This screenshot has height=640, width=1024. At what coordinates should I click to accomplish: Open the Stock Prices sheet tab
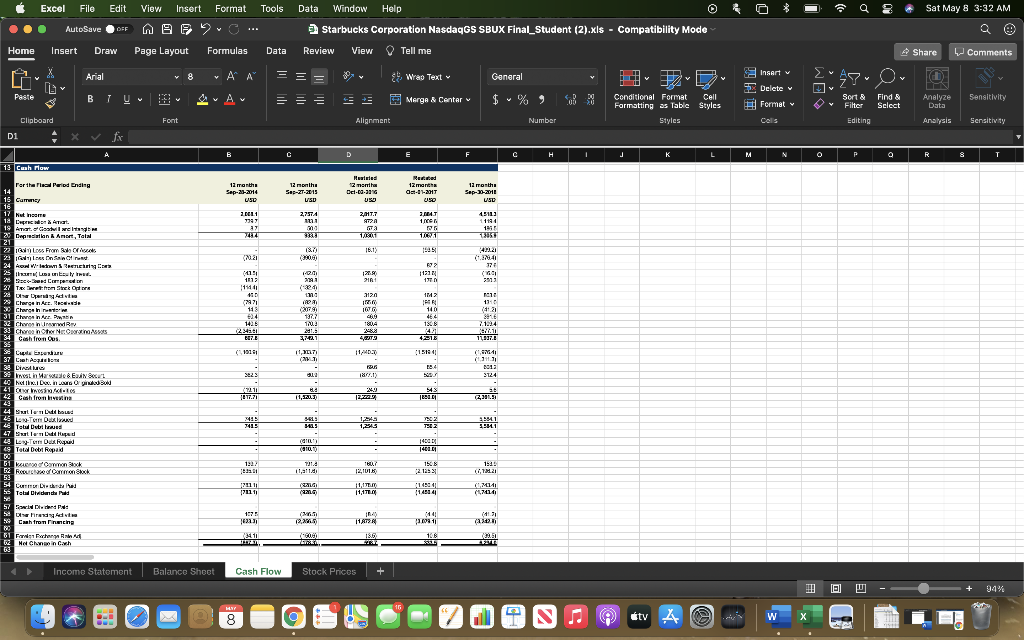point(329,571)
